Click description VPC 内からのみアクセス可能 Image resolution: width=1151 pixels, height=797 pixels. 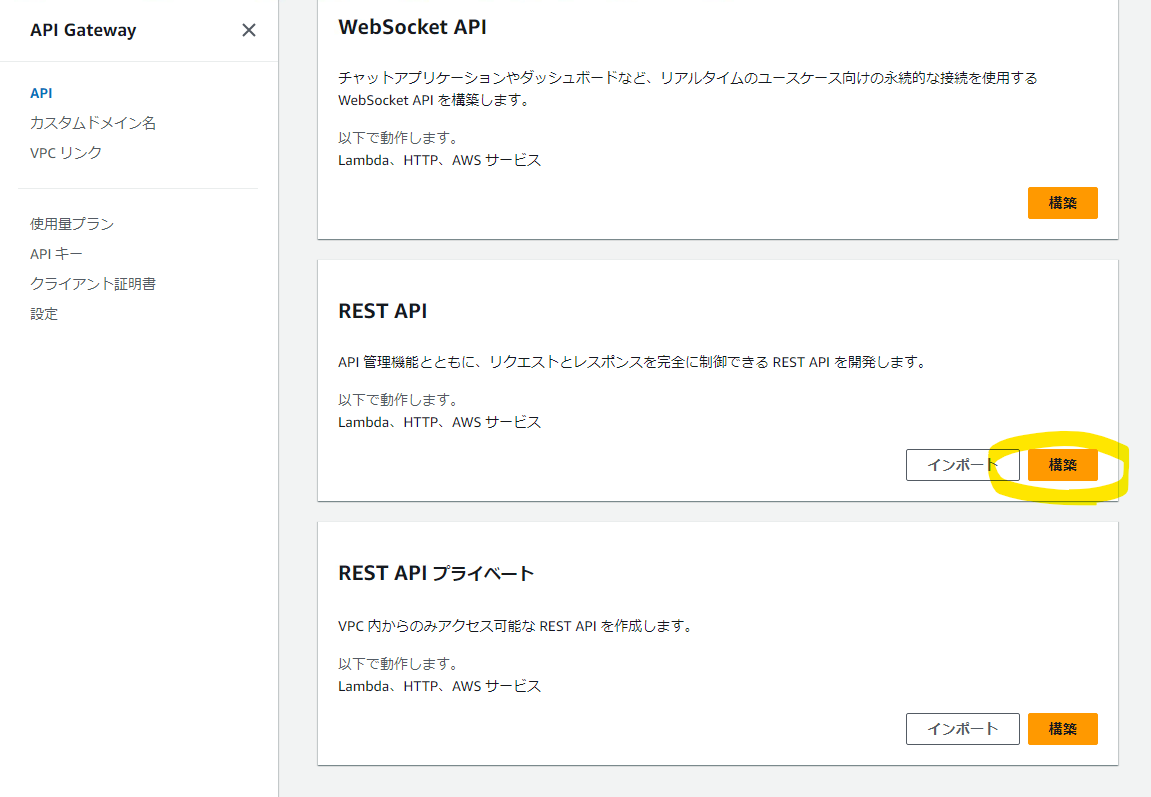click(515, 626)
